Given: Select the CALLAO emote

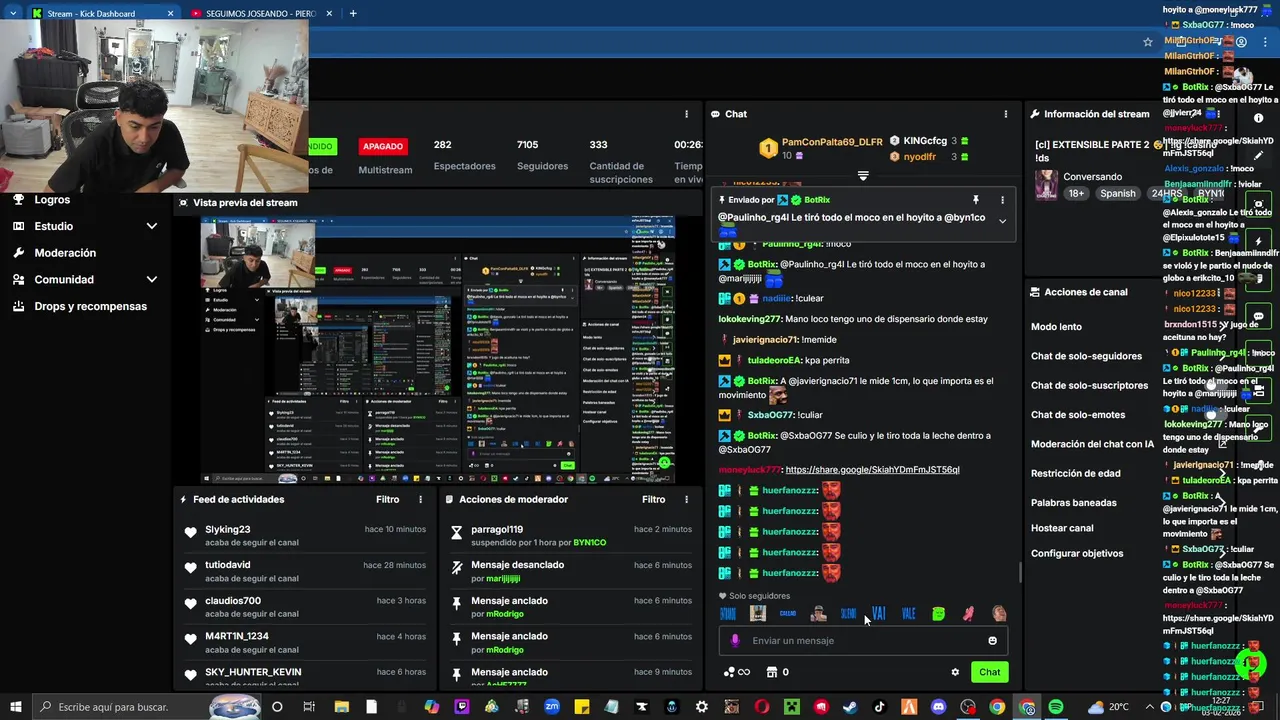Looking at the screenshot, I should point(788,614).
